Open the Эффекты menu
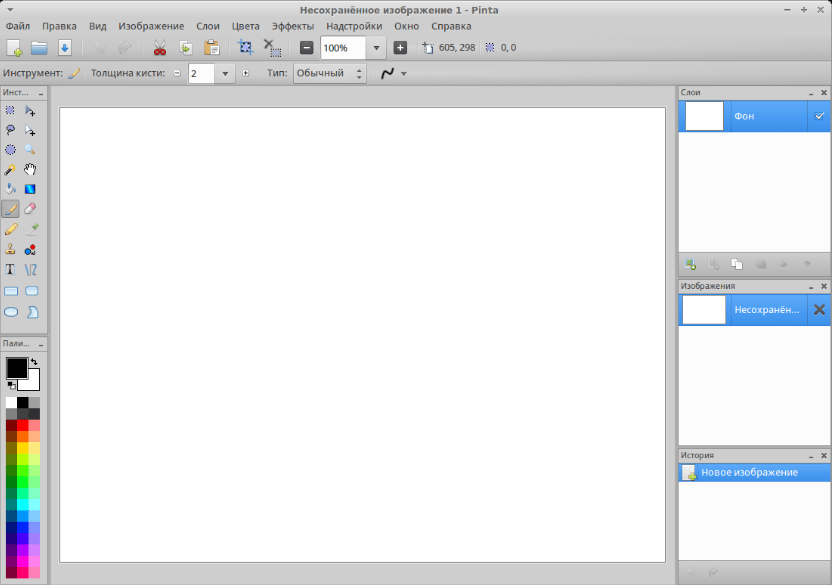Image resolution: width=832 pixels, height=585 pixels. (292, 26)
